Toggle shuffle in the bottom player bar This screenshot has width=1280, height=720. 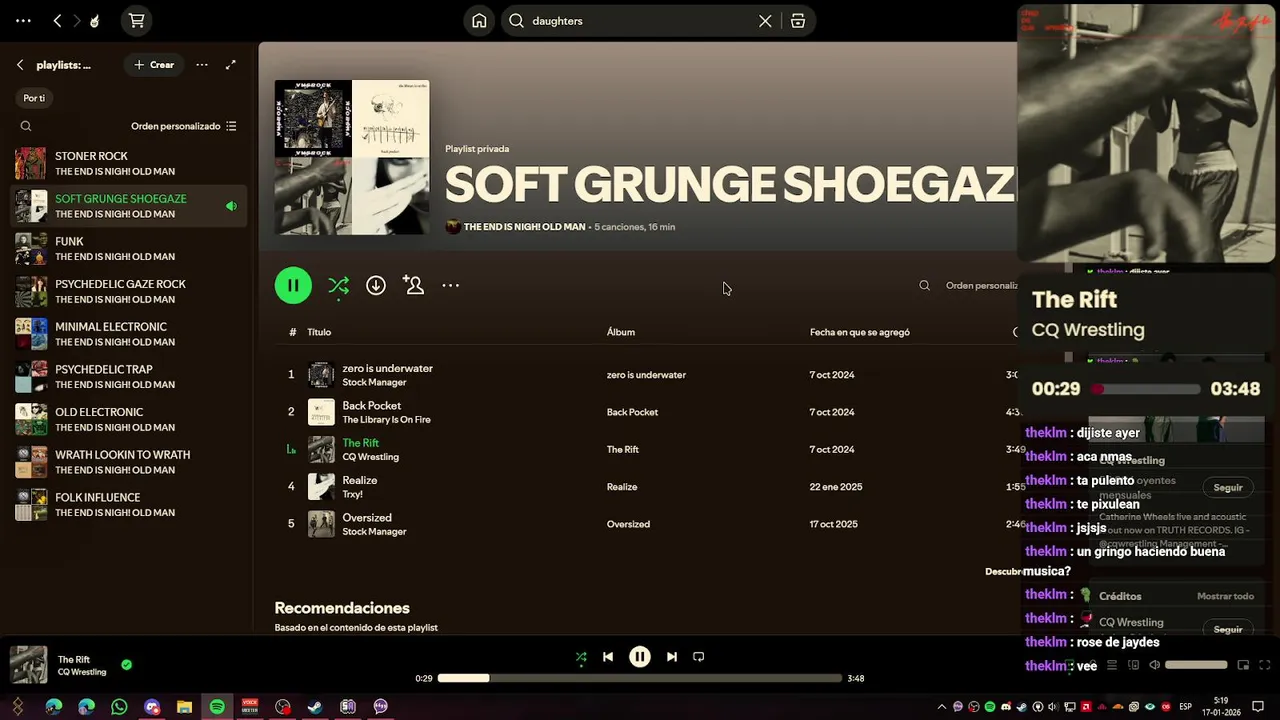(581, 657)
